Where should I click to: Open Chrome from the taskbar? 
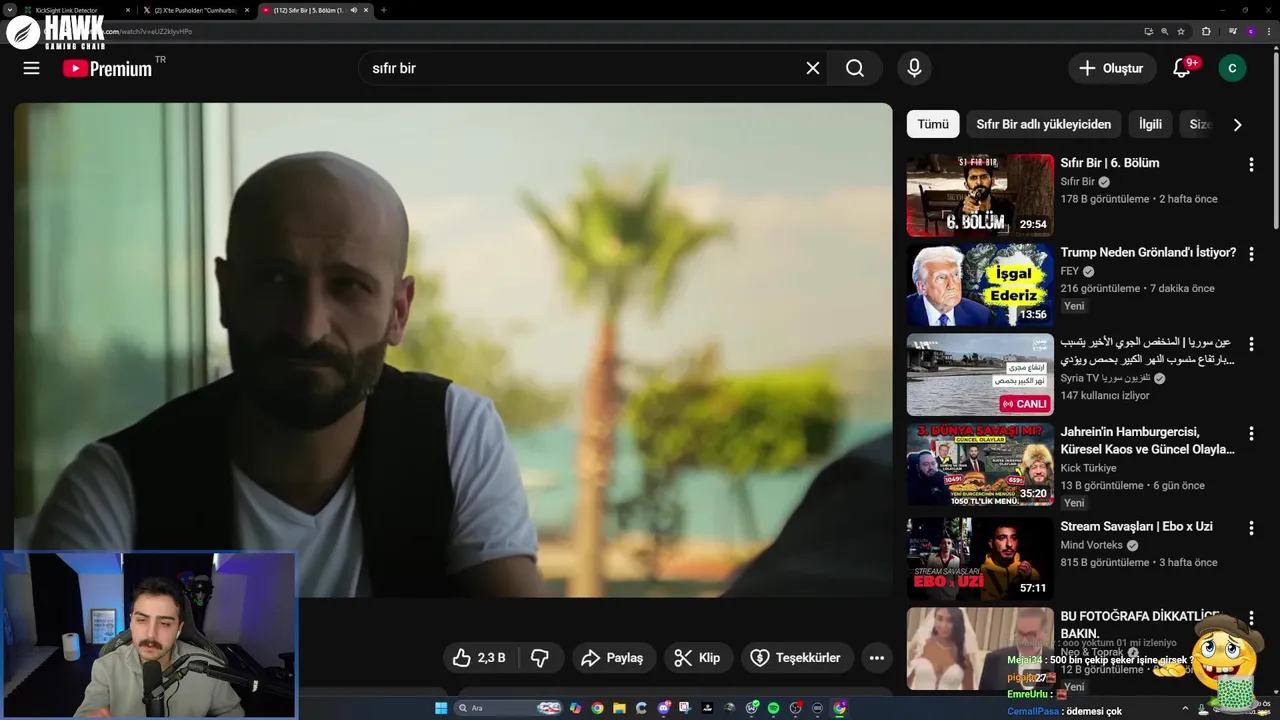click(x=597, y=708)
